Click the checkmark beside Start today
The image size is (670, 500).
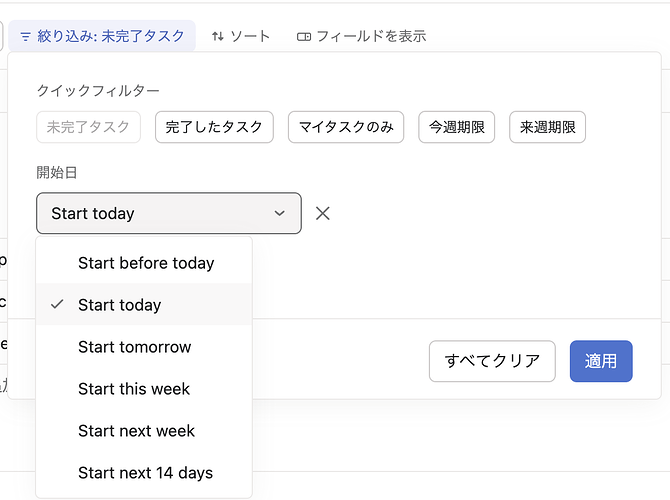click(57, 305)
